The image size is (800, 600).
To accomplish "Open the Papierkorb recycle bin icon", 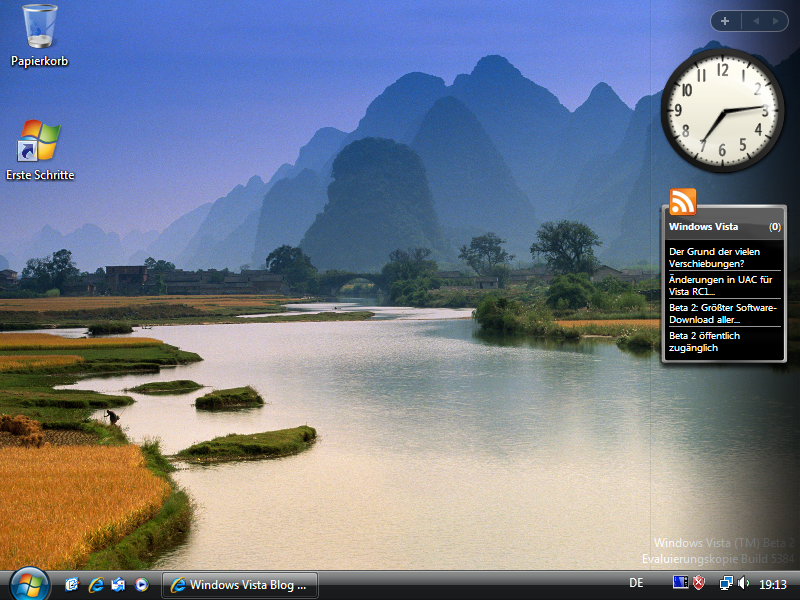I will tap(40, 28).
